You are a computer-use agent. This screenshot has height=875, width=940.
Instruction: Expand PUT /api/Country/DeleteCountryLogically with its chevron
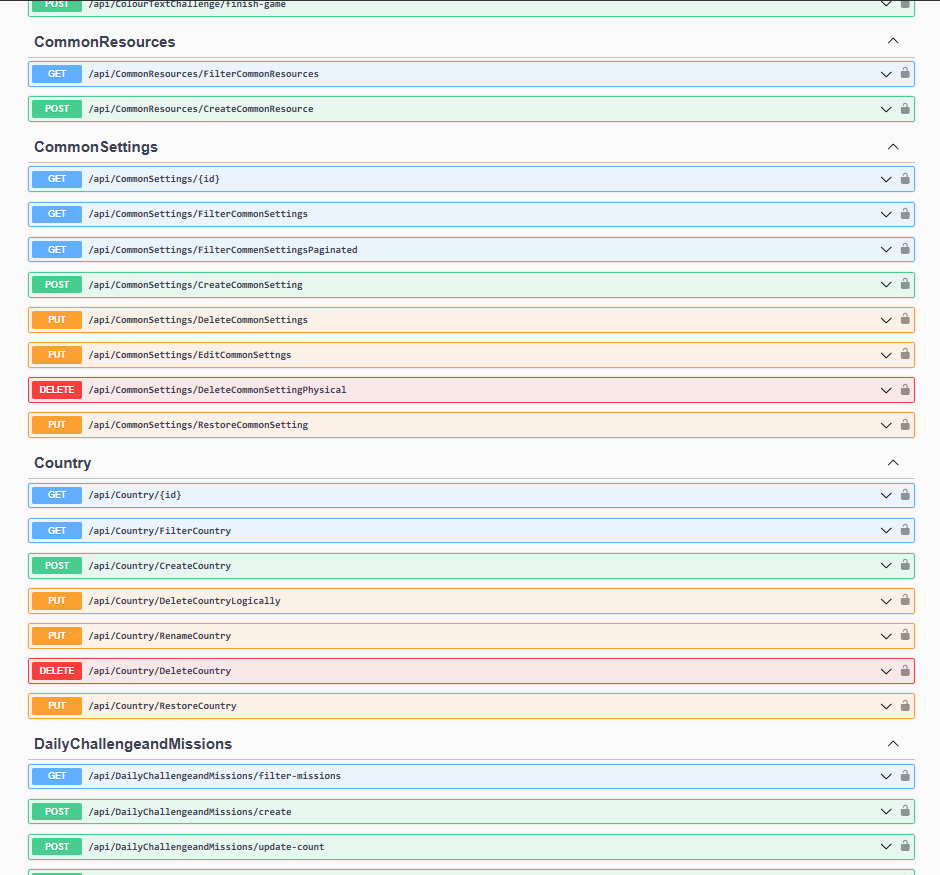pos(886,600)
